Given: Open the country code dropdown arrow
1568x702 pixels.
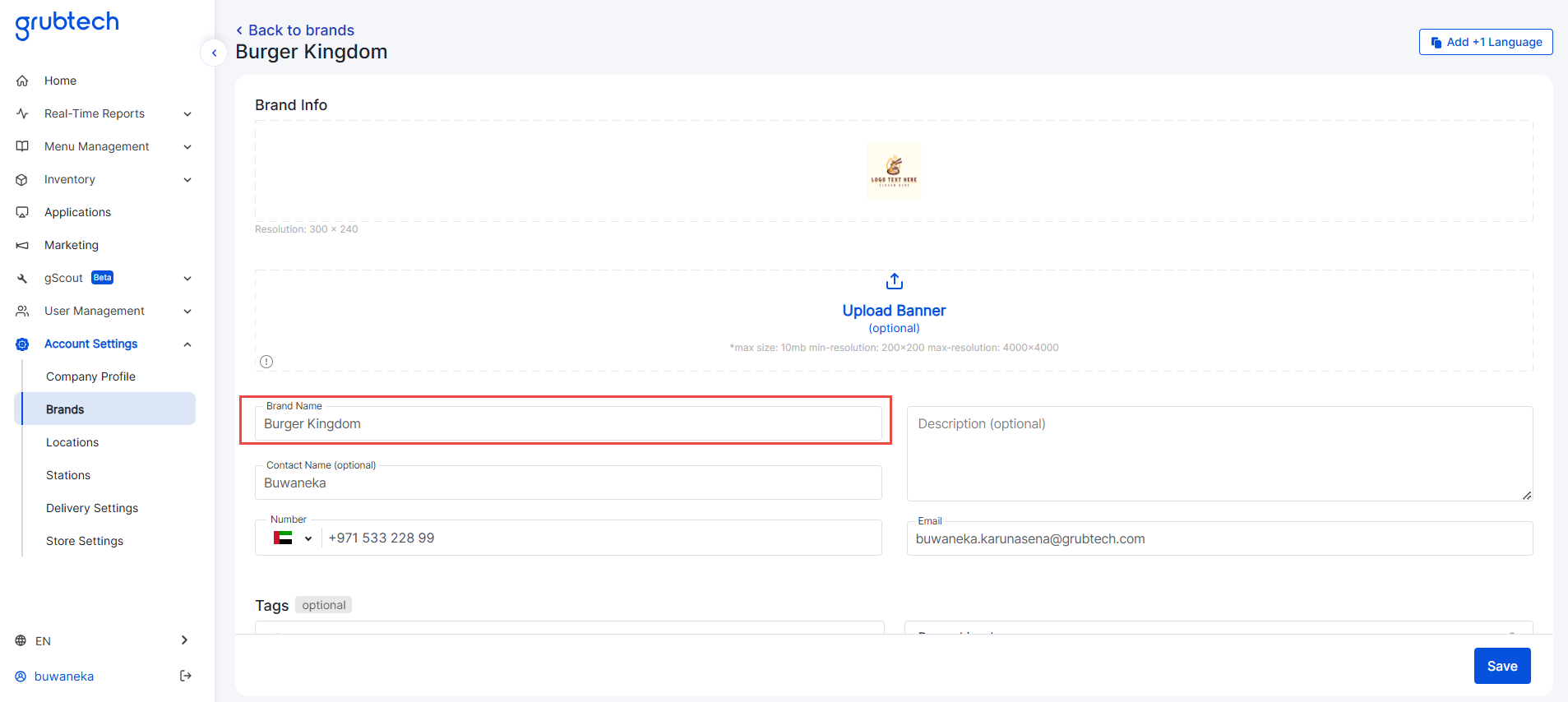Looking at the screenshot, I should 308,538.
